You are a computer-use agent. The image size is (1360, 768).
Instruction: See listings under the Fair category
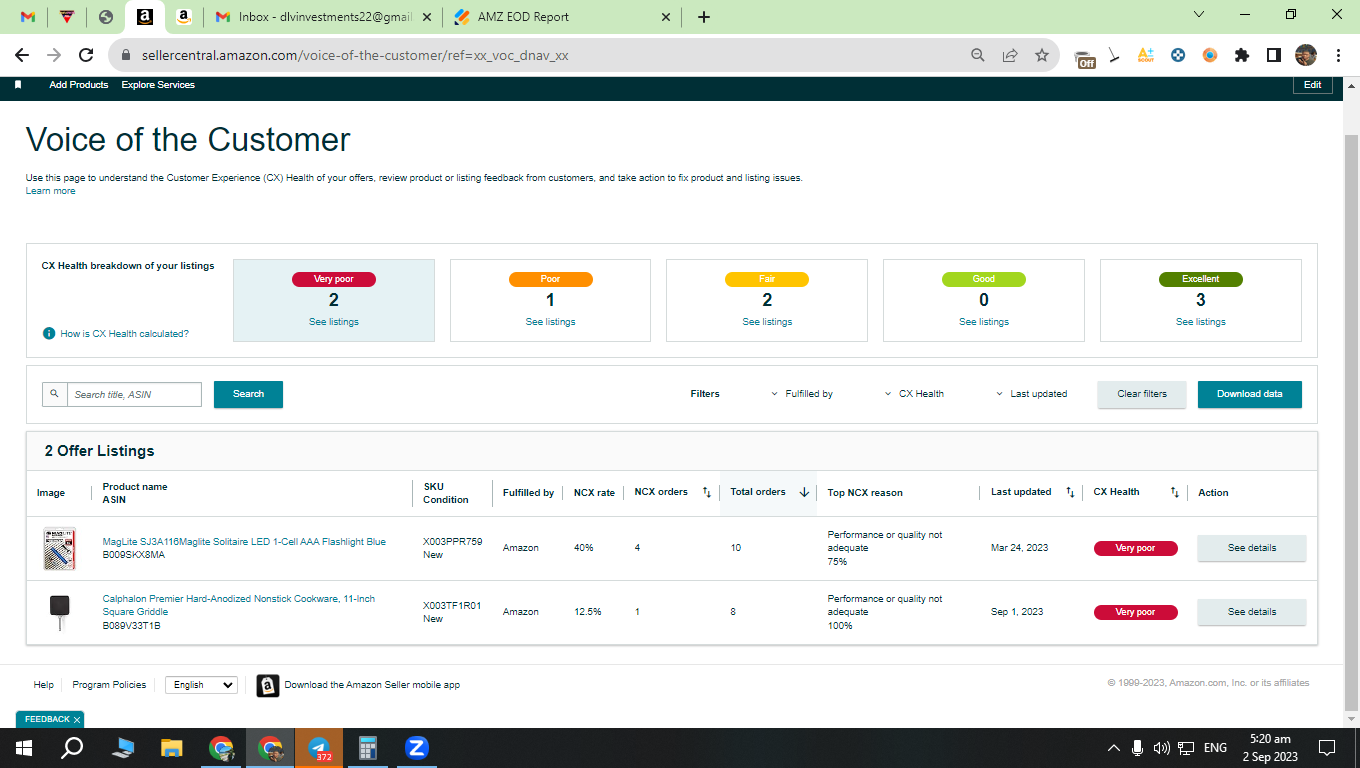(767, 322)
